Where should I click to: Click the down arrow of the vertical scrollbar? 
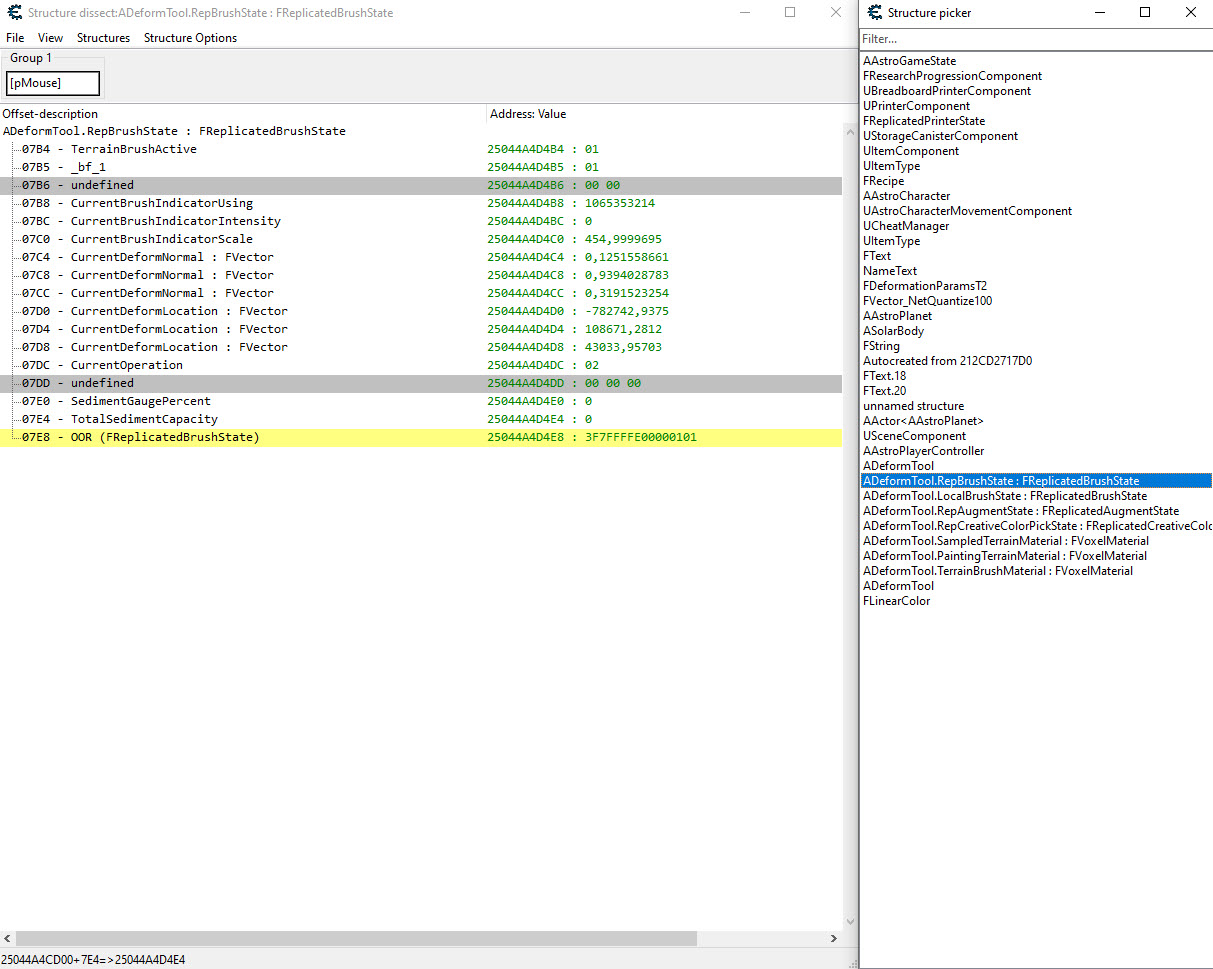coord(850,920)
